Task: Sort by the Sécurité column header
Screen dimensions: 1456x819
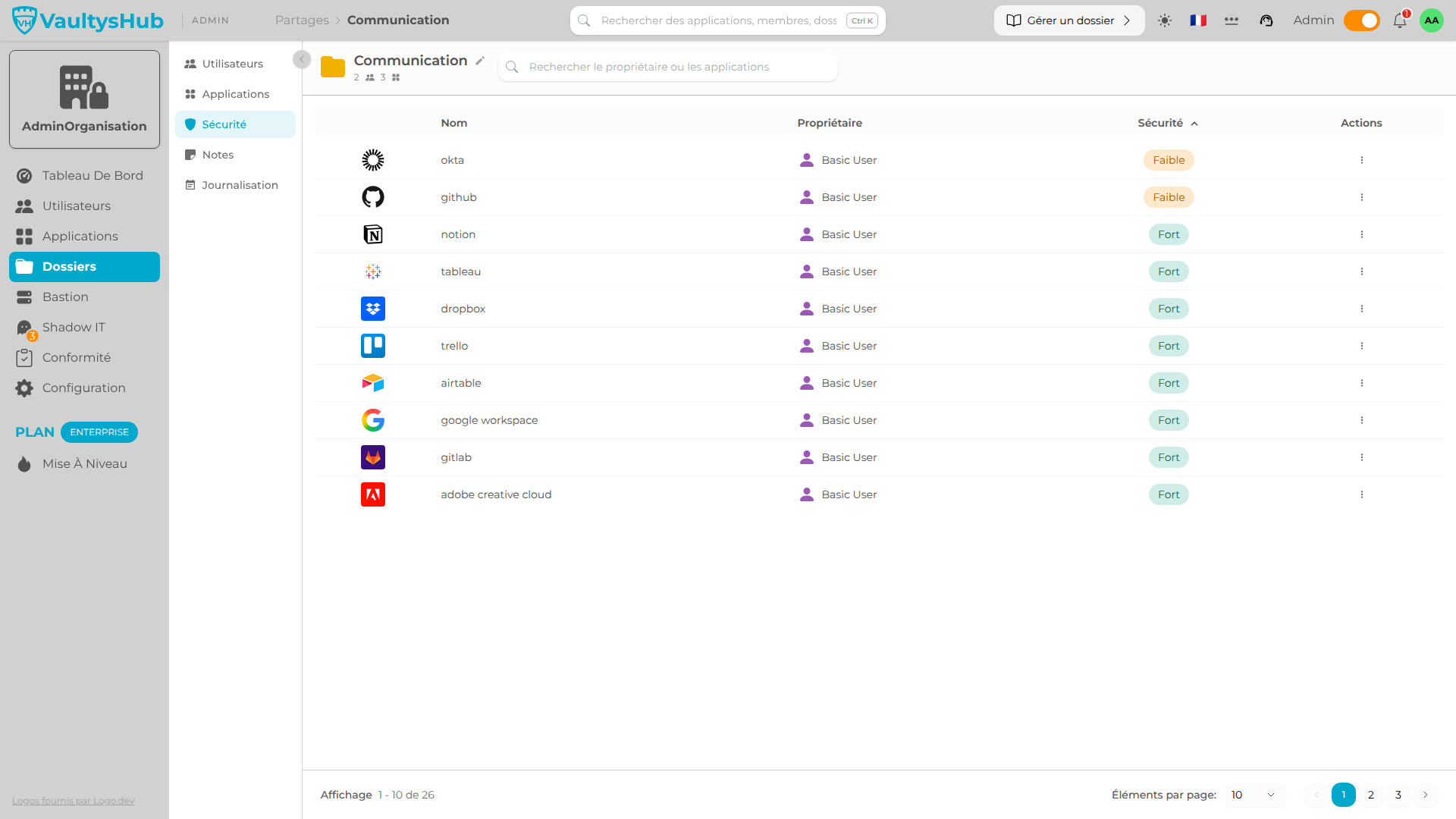Action: coord(1168,123)
